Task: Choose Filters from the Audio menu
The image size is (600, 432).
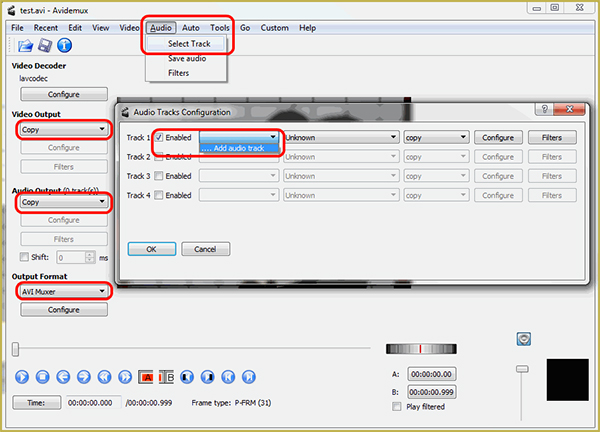Action: pyautogui.click(x=186, y=73)
